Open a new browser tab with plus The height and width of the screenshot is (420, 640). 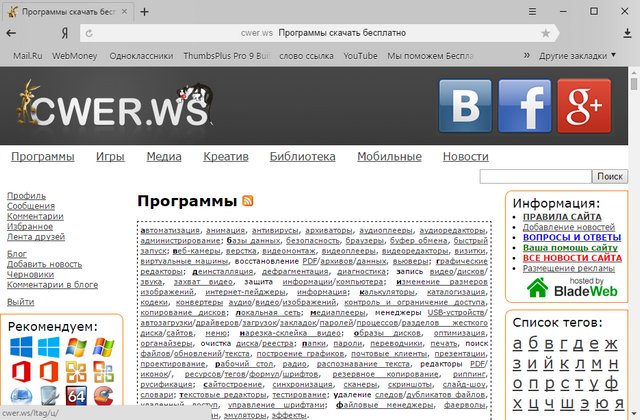pyautogui.click(x=145, y=11)
